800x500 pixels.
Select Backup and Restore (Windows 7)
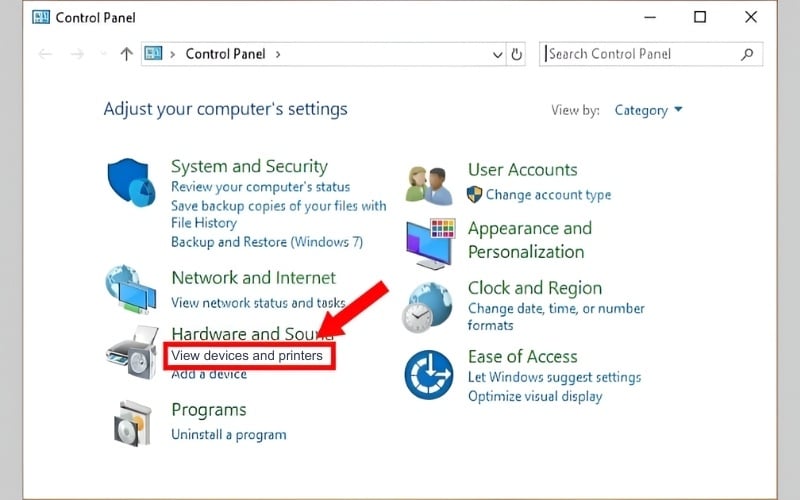[x=267, y=242]
